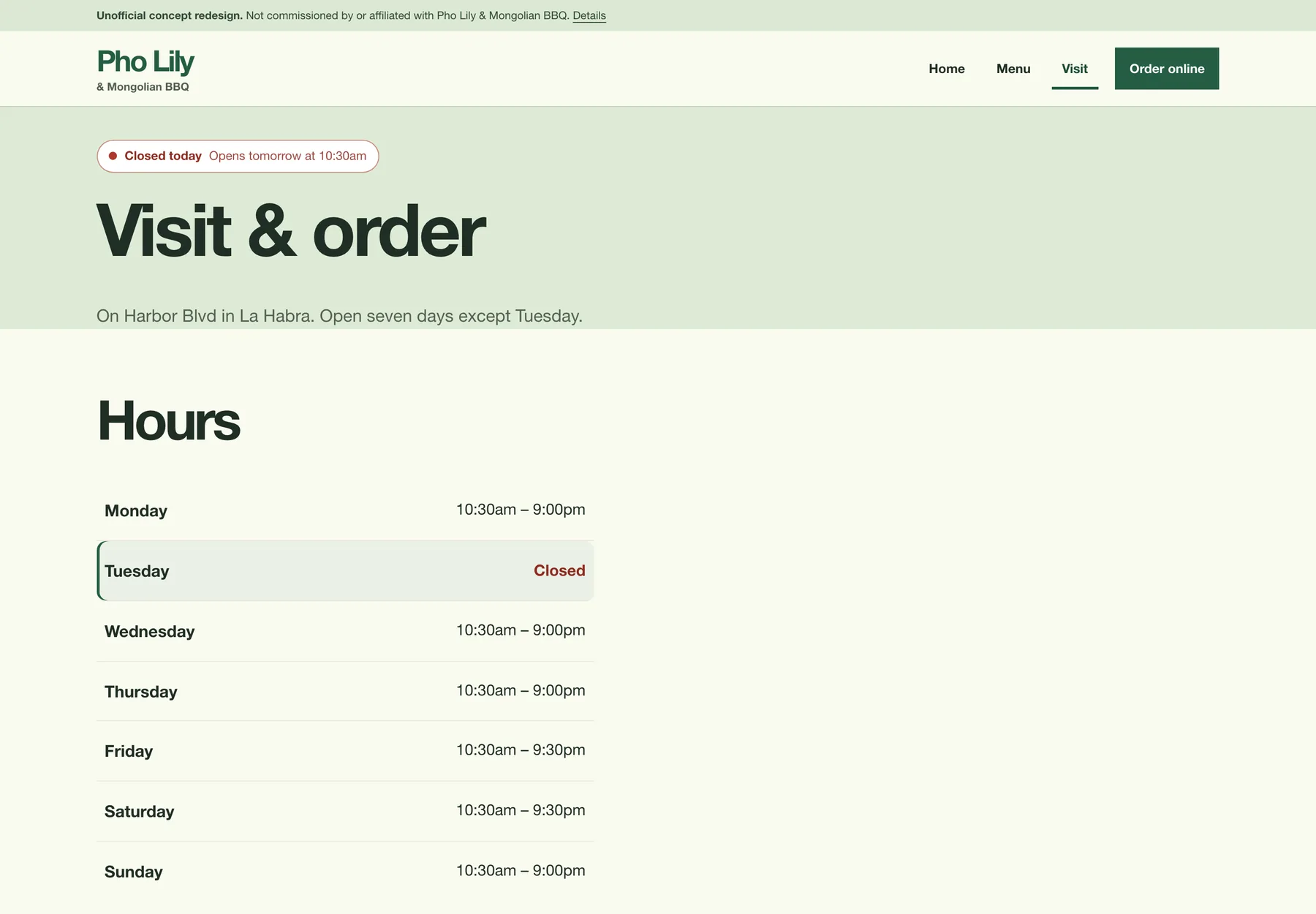Select the Friday row label
This screenshot has height=914, width=1316.
(129, 752)
